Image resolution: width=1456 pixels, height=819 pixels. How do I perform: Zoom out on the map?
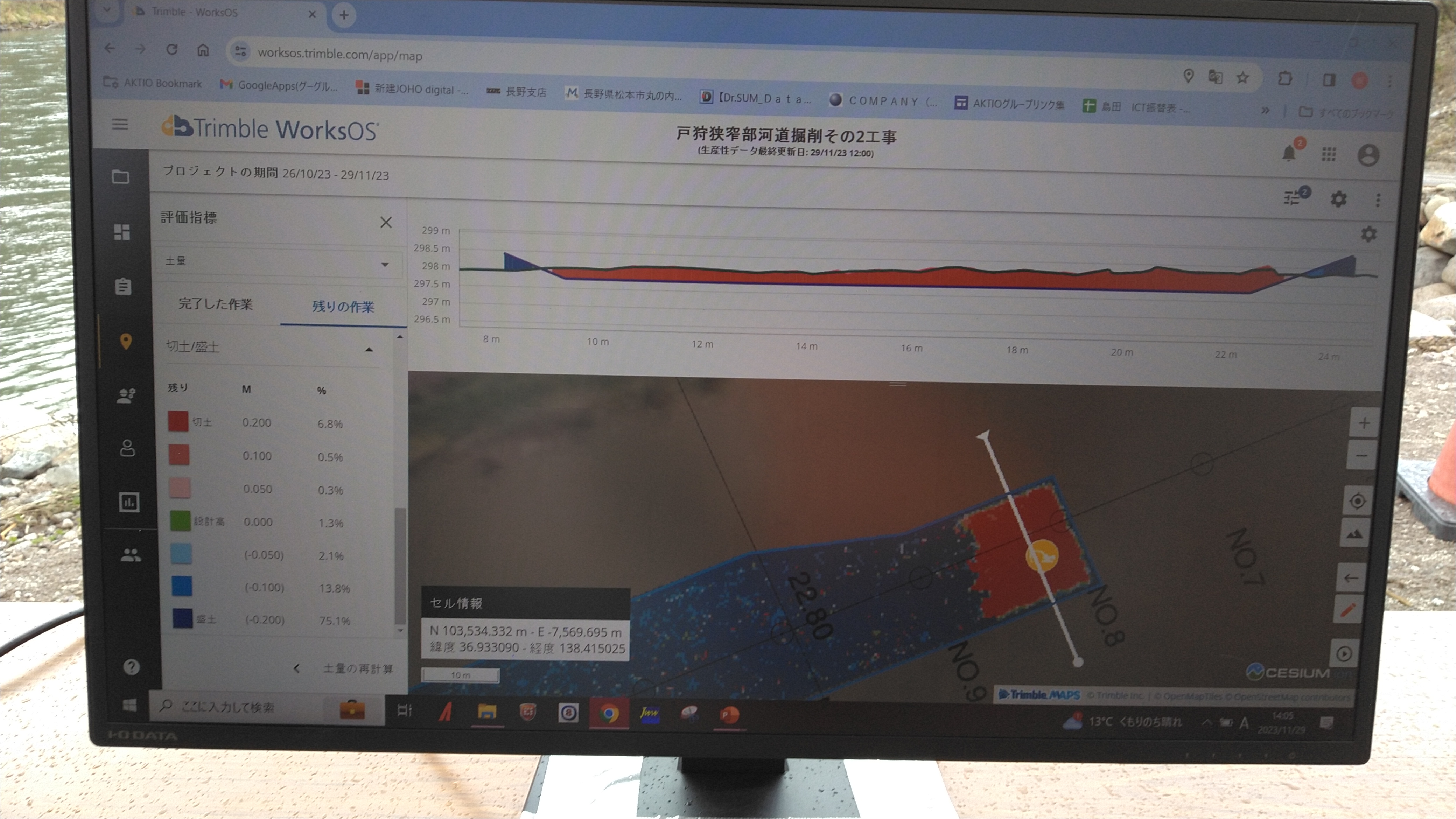click(x=1361, y=456)
